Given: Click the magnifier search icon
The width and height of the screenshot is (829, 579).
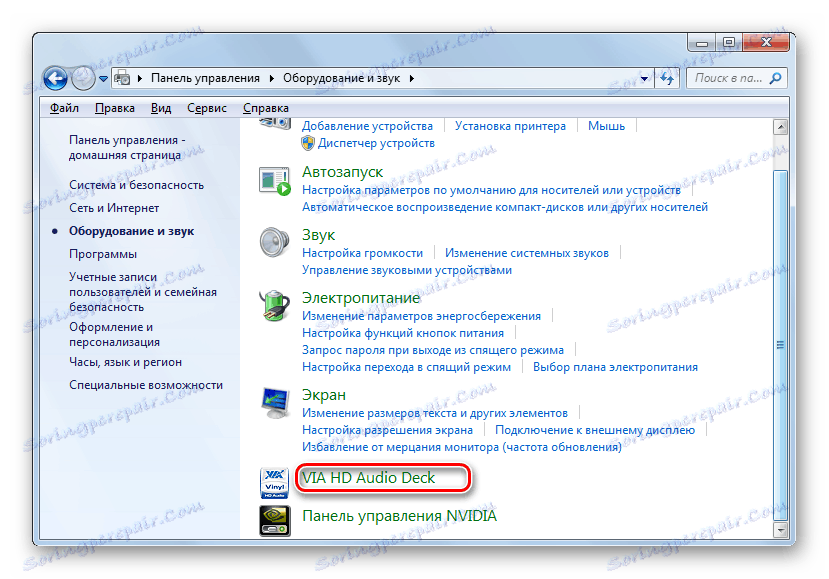Looking at the screenshot, I should click(776, 78).
